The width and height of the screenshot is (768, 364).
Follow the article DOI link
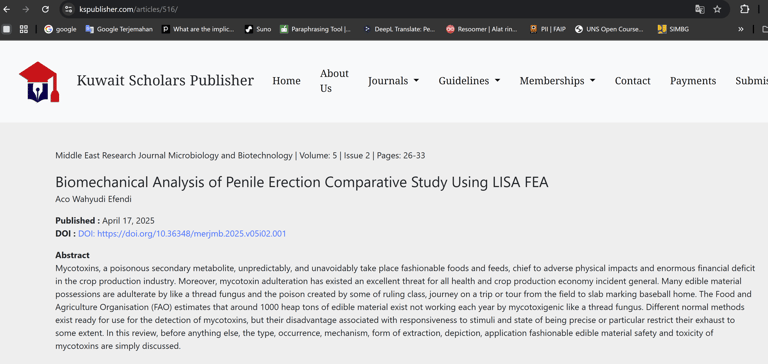tap(182, 234)
